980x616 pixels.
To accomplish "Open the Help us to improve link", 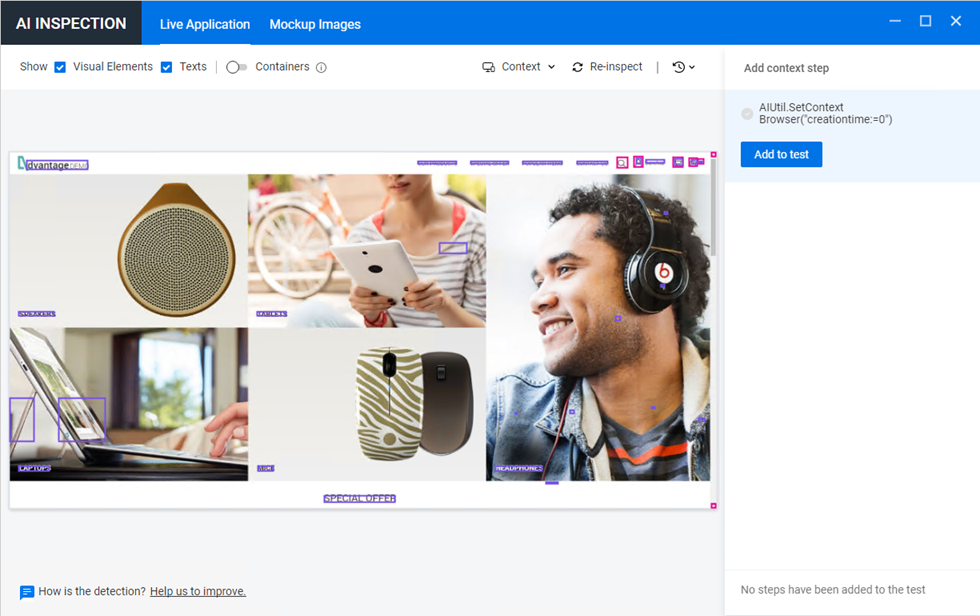I will tap(197, 592).
